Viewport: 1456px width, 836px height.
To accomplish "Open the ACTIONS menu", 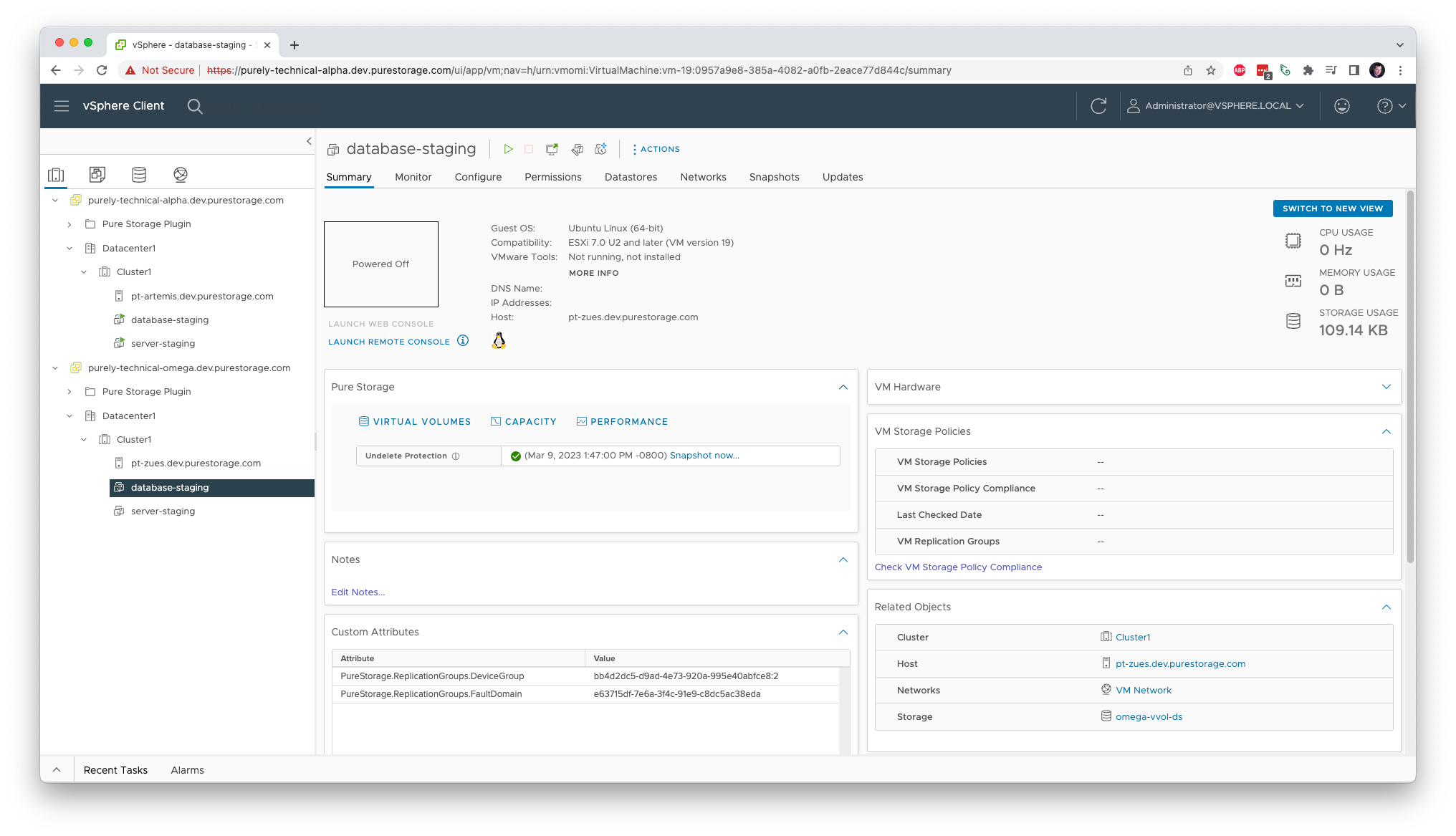I will pos(656,149).
